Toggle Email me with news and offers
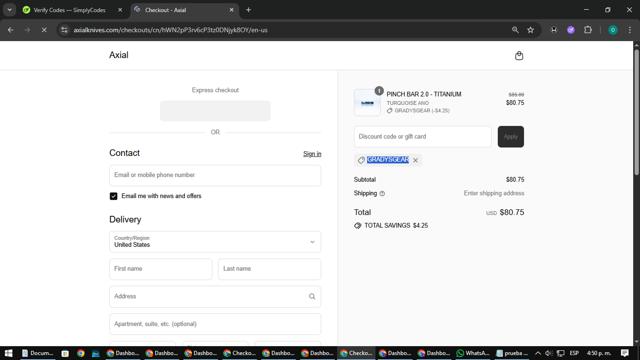Viewport: 640px width, 360px height. (x=113, y=196)
